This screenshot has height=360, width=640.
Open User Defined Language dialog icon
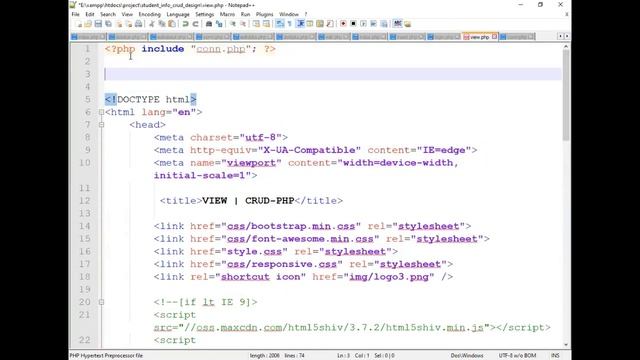click(x=310, y=24)
